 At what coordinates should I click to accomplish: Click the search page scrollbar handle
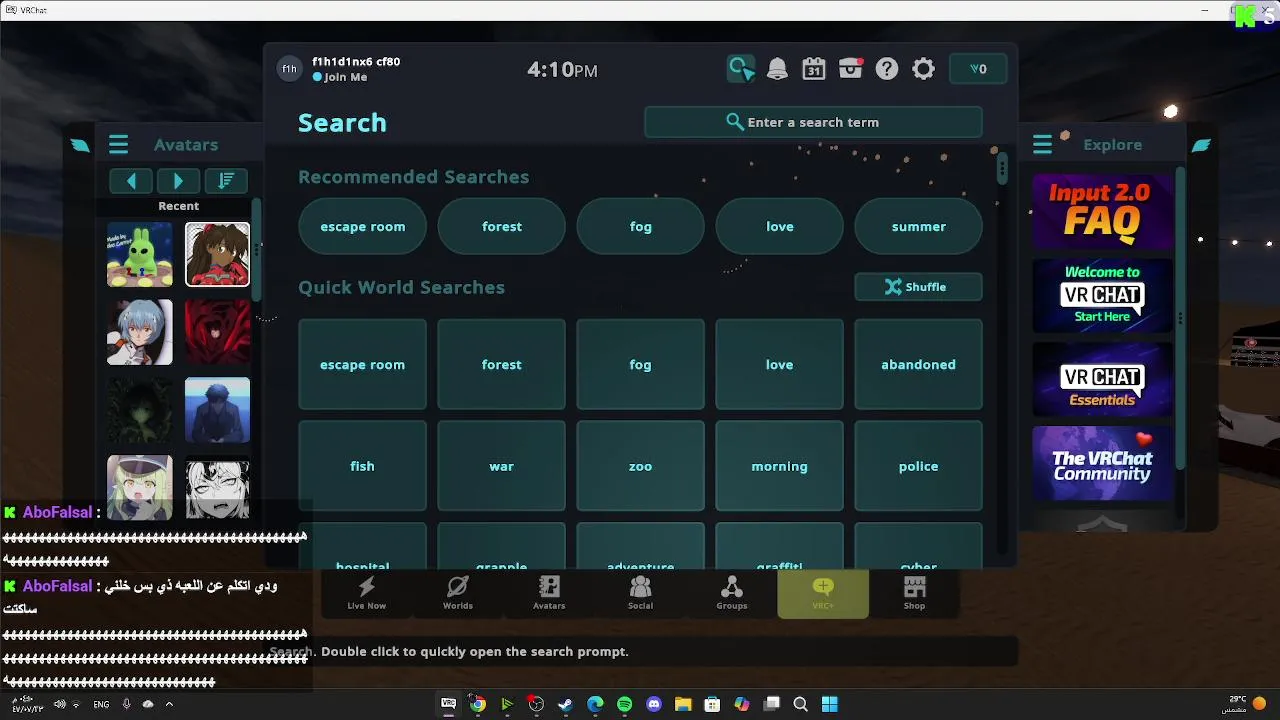1002,168
